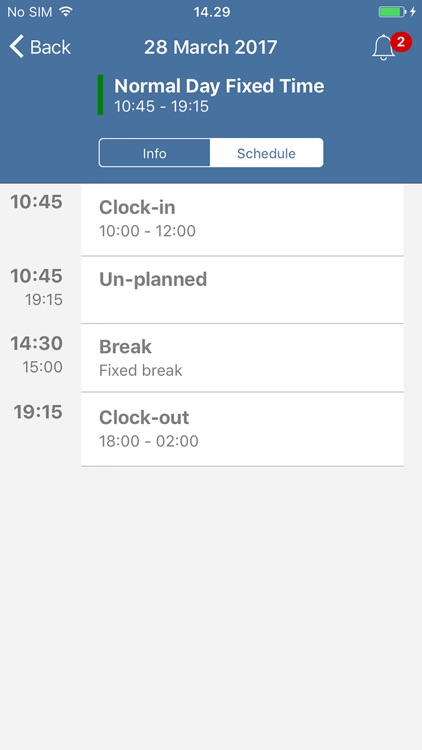This screenshot has height=750, width=422.
Task: Select the Un-planned schedule row
Action: [x=242, y=290]
